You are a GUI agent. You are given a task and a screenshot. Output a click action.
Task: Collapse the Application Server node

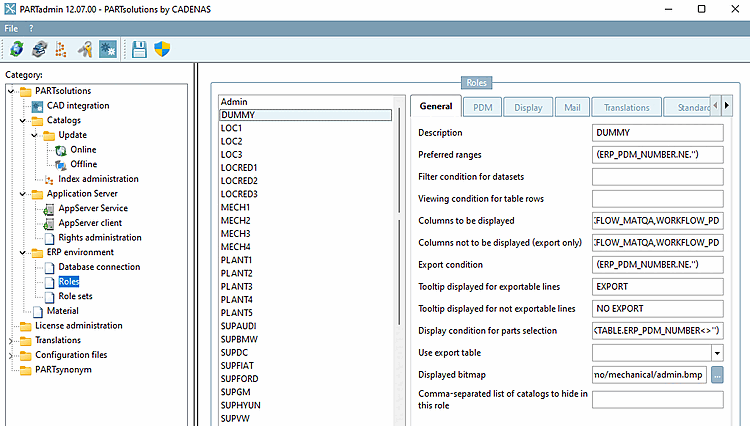pos(22,194)
